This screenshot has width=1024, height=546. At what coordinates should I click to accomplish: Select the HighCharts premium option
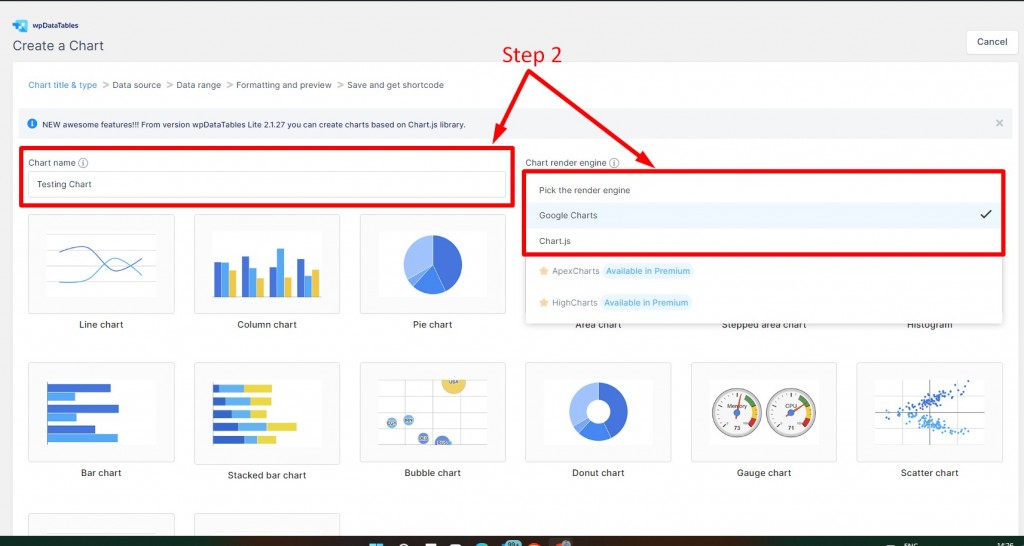coord(765,302)
